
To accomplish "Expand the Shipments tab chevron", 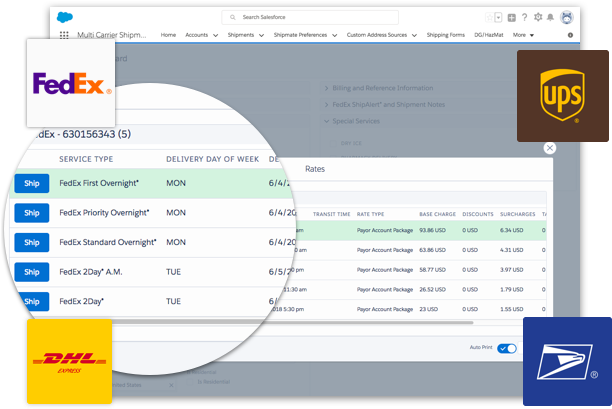I will (262, 35).
